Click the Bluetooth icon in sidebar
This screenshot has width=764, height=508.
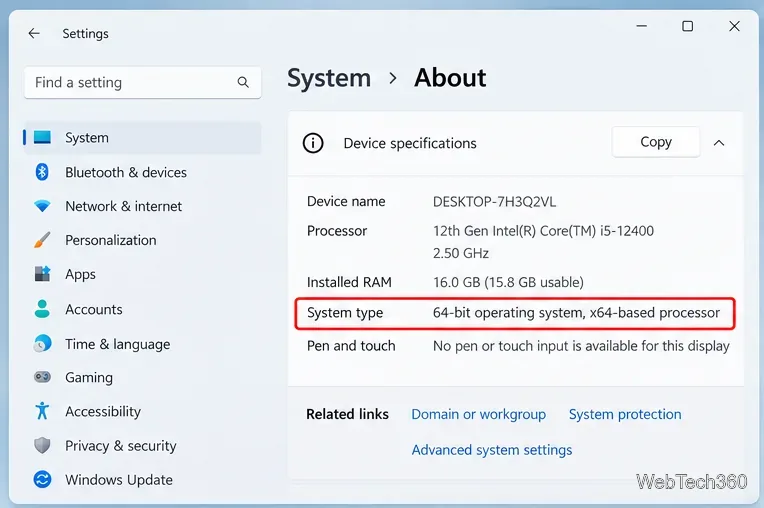42,172
